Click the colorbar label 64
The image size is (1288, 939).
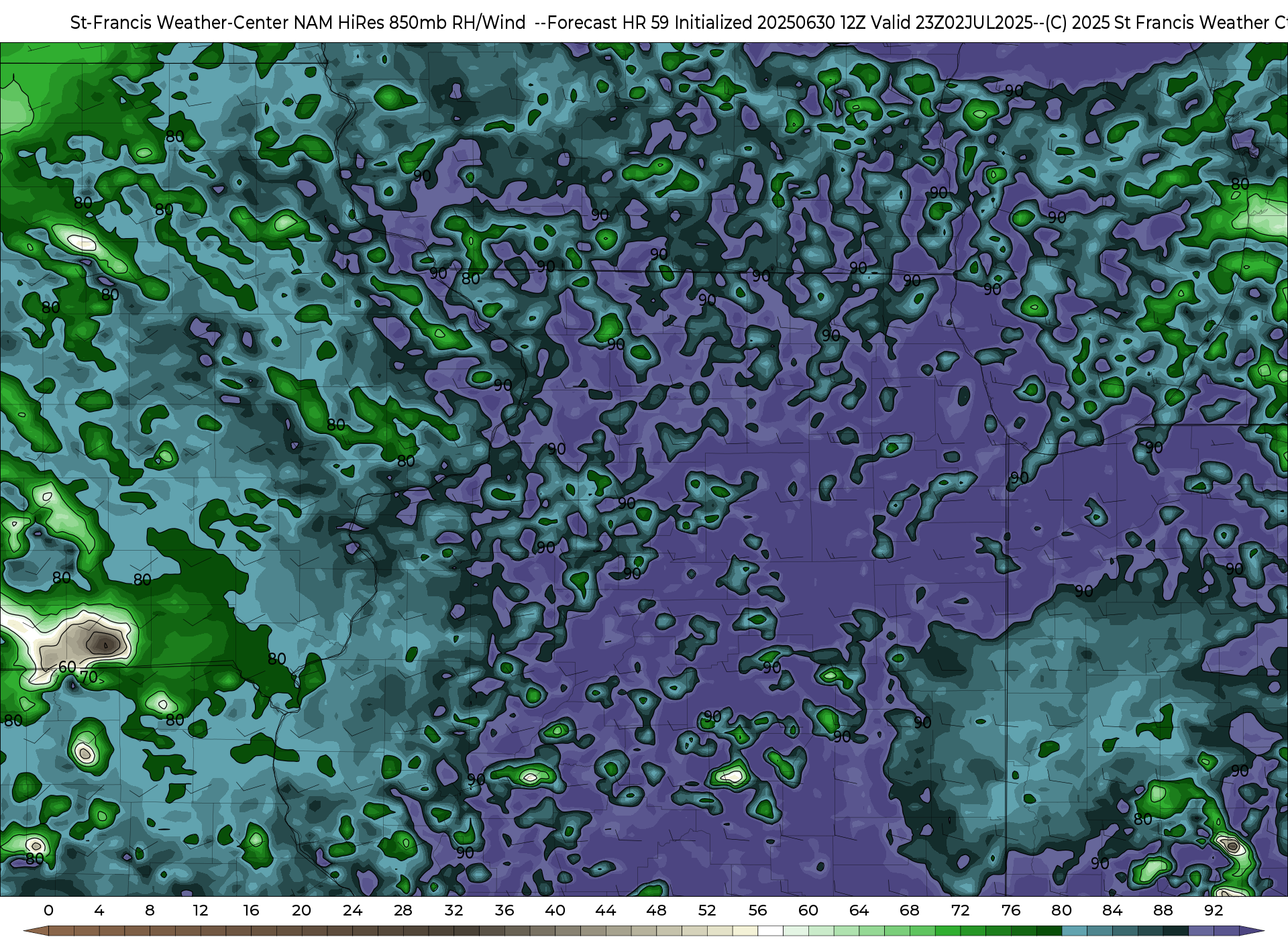pyautogui.click(x=859, y=910)
